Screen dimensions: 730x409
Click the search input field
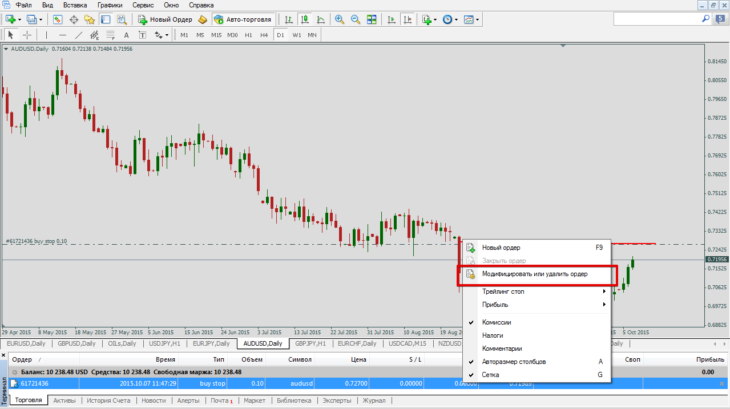tap(657, 19)
